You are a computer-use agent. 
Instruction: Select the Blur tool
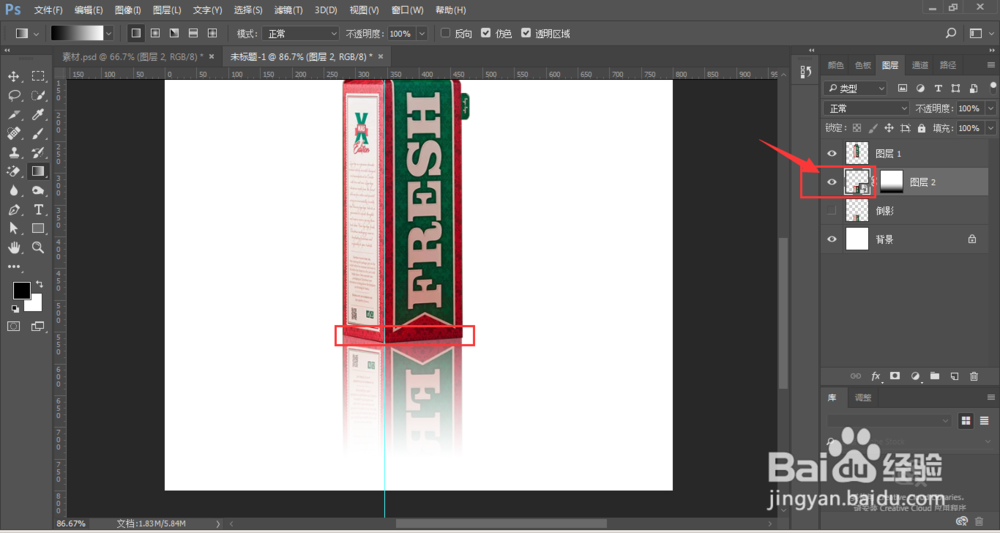(13, 191)
